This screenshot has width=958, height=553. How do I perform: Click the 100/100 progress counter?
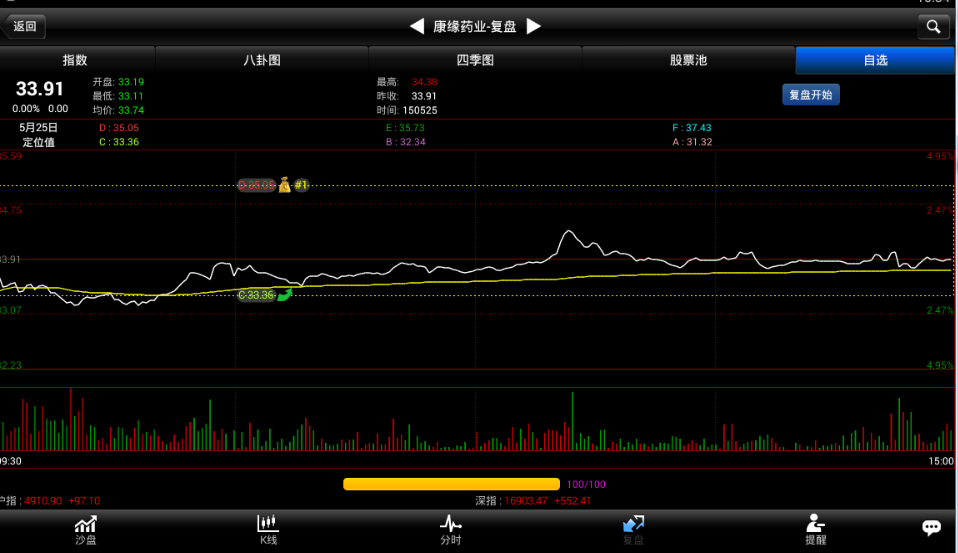pos(586,485)
